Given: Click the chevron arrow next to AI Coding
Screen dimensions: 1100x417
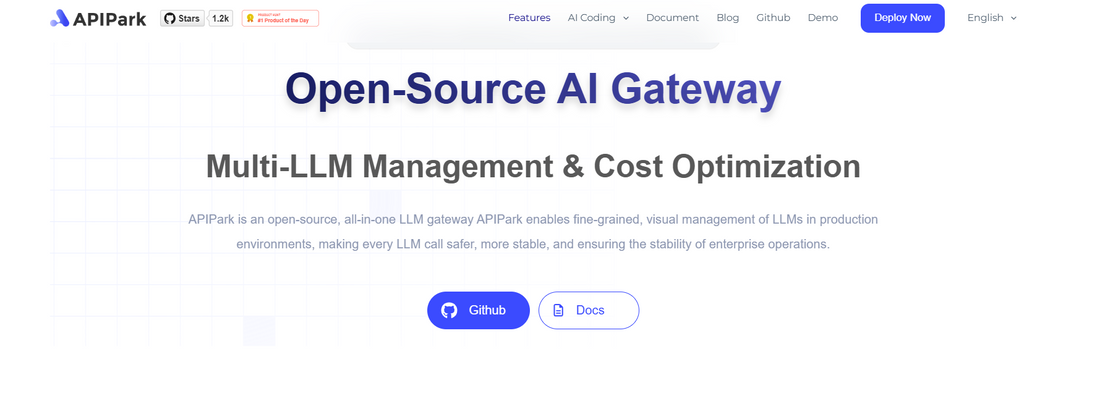Looking at the screenshot, I should (626, 18).
